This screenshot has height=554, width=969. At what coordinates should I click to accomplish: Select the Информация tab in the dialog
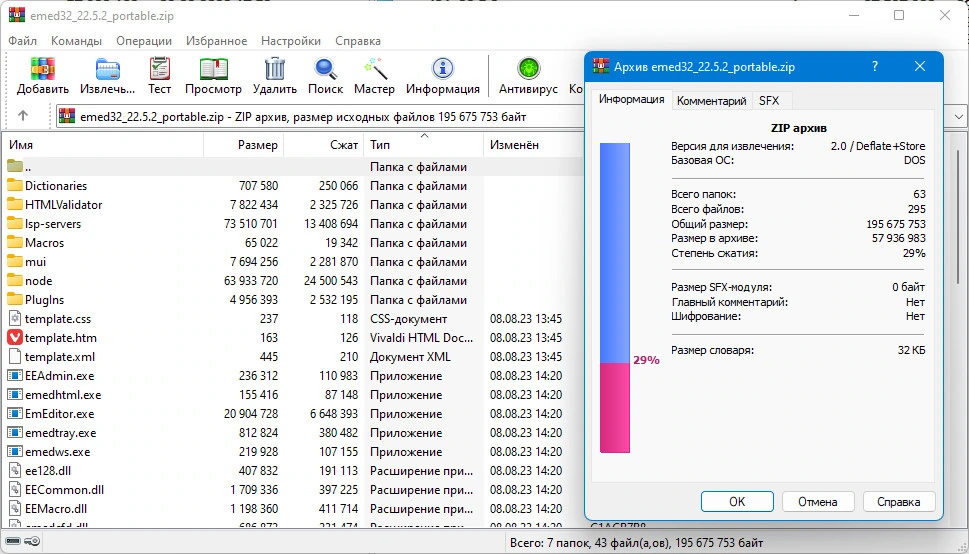(632, 100)
